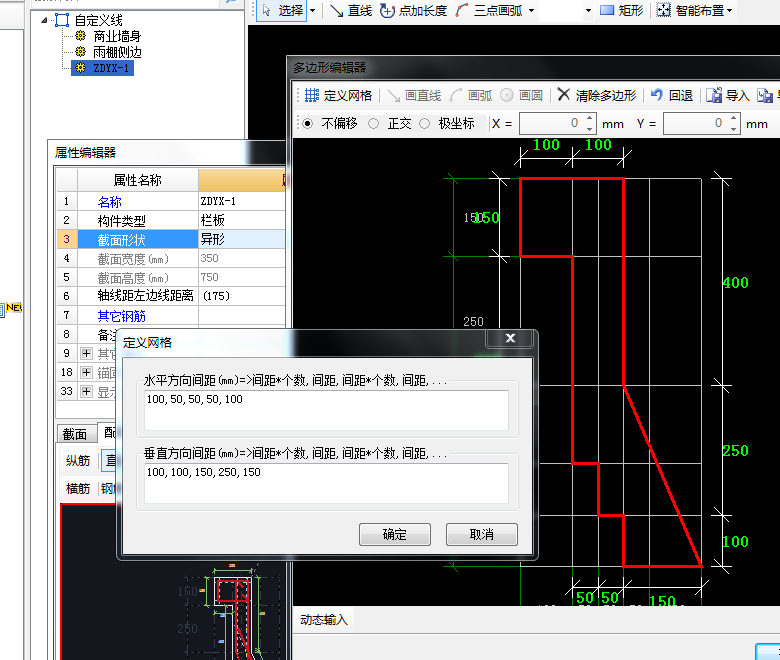Click the 垂直方向间距 input box

click(x=326, y=483)
